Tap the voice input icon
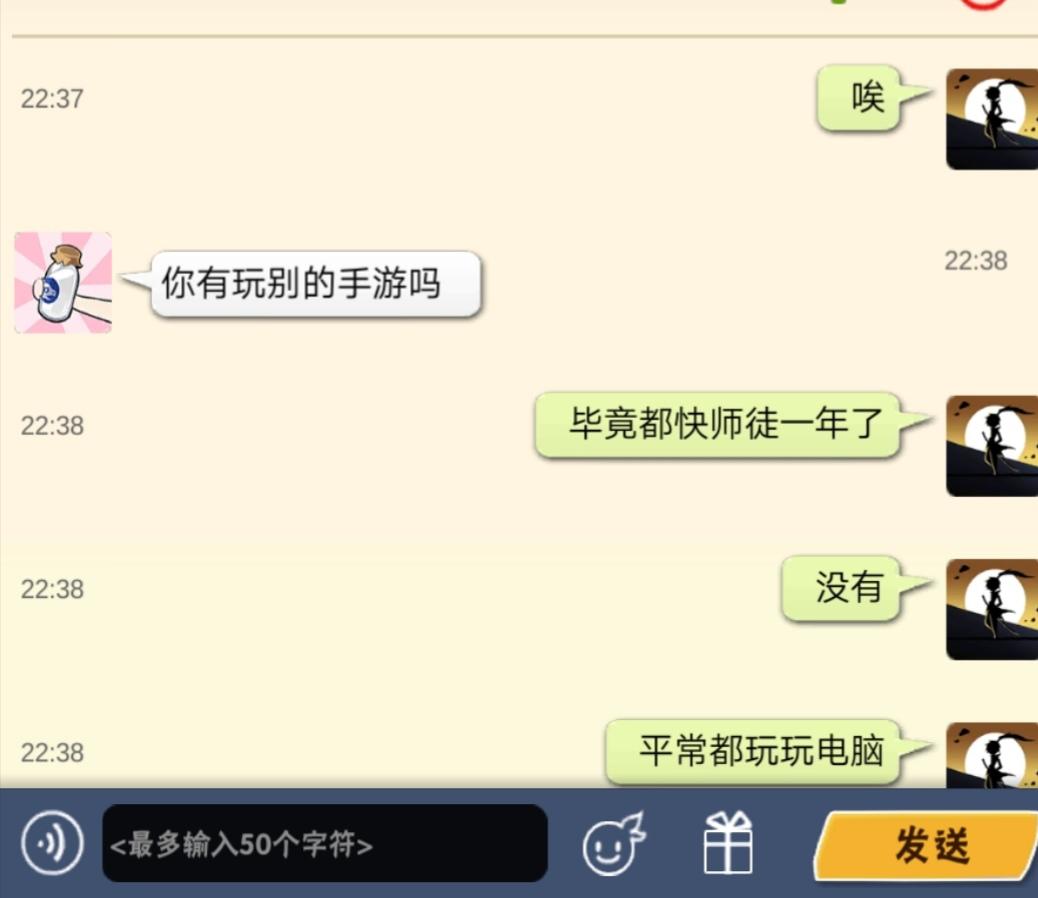This screenshot has height=898, width=1038. [x=52, y=843]
